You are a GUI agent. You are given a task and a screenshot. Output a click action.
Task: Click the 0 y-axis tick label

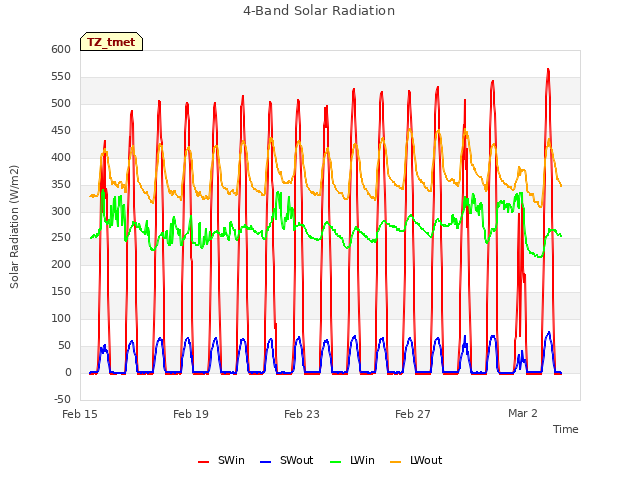pyautogui.click(x=68, y=372)
